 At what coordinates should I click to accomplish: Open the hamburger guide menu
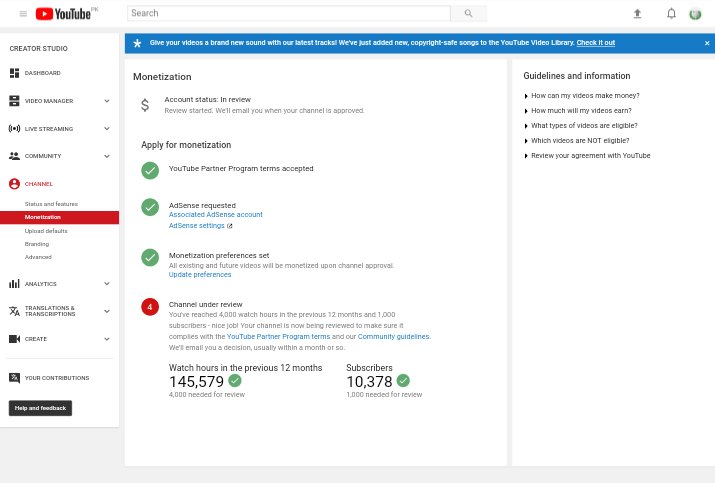[x=23, y=14]
